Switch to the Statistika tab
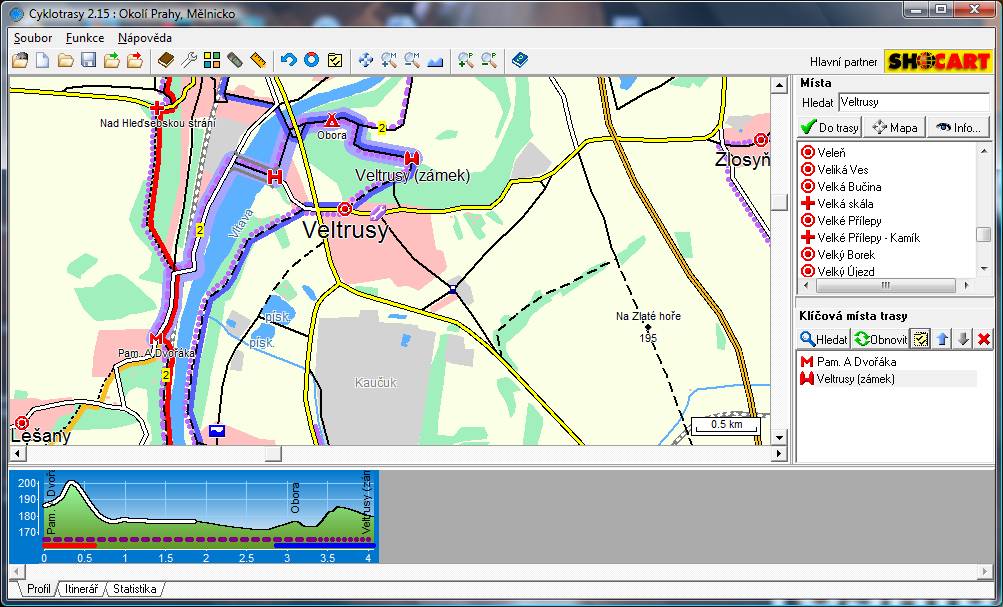 (134, 589)
